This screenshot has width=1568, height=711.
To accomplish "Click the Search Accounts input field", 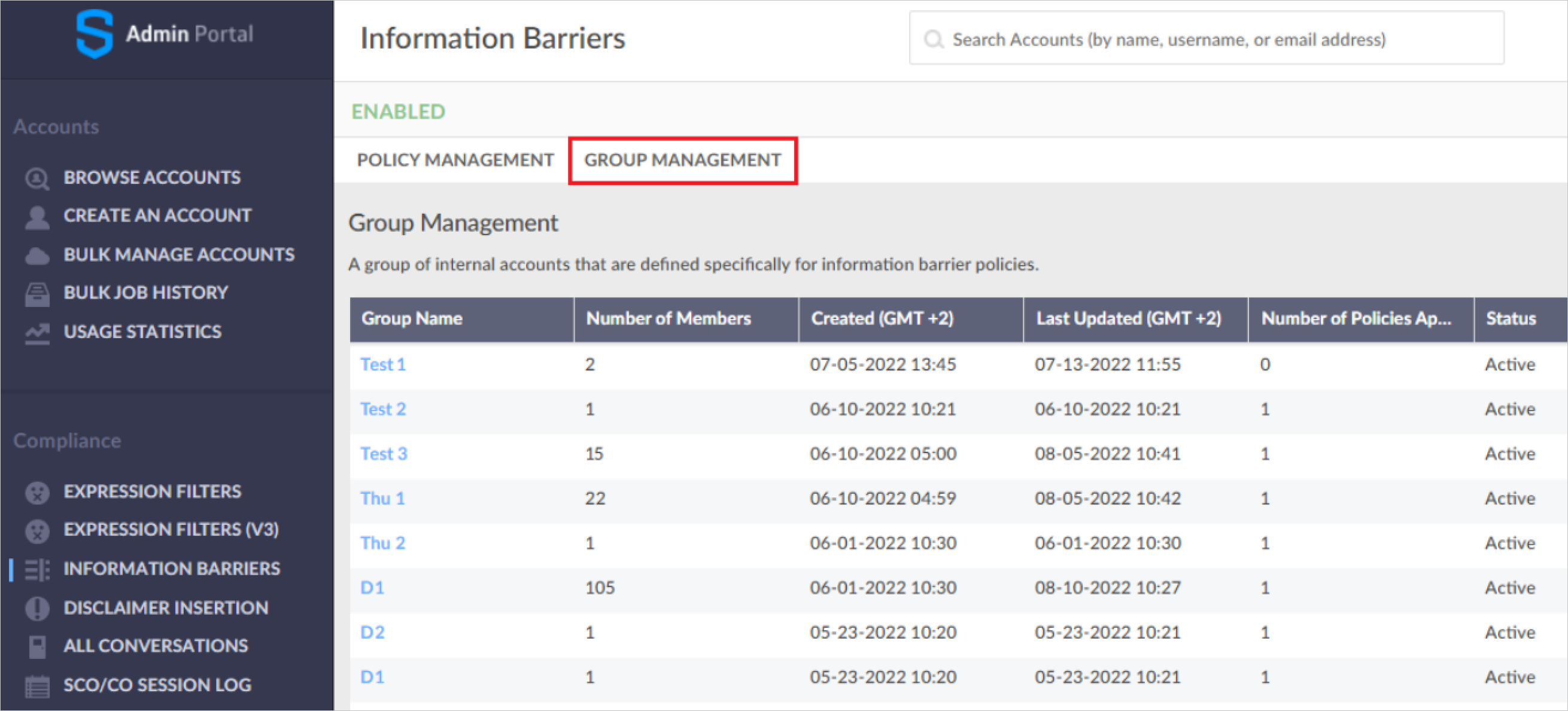I will 1207,38.
